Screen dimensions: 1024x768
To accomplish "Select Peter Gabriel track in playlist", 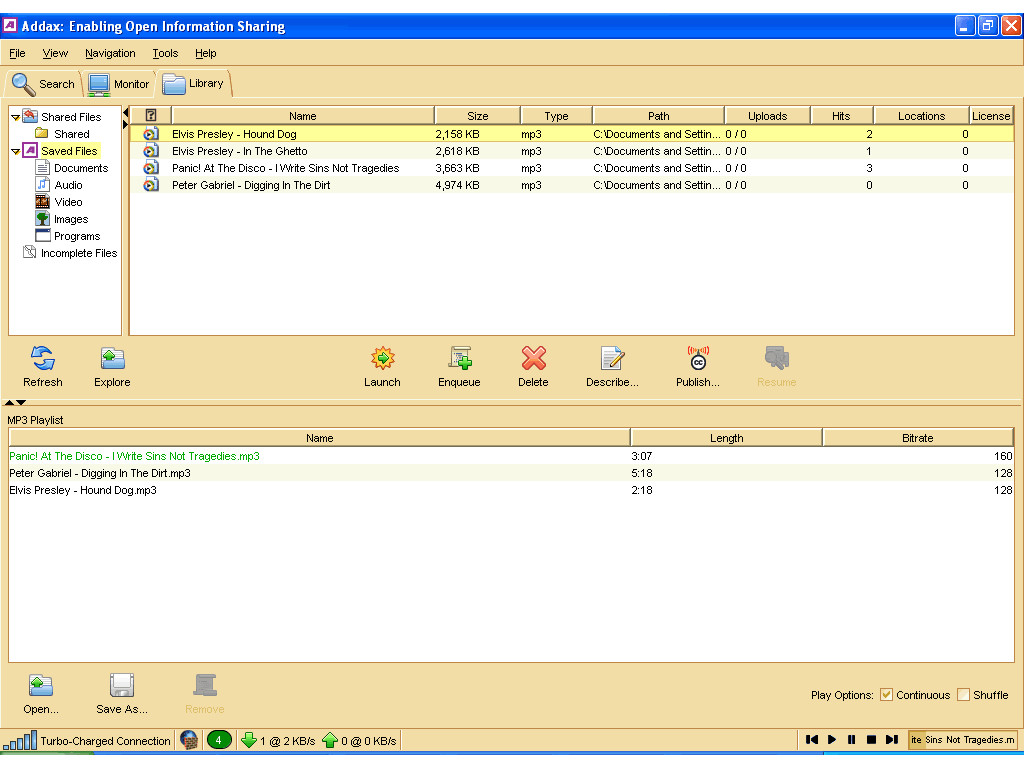I will pyautogui.click(x=100, y=473).
